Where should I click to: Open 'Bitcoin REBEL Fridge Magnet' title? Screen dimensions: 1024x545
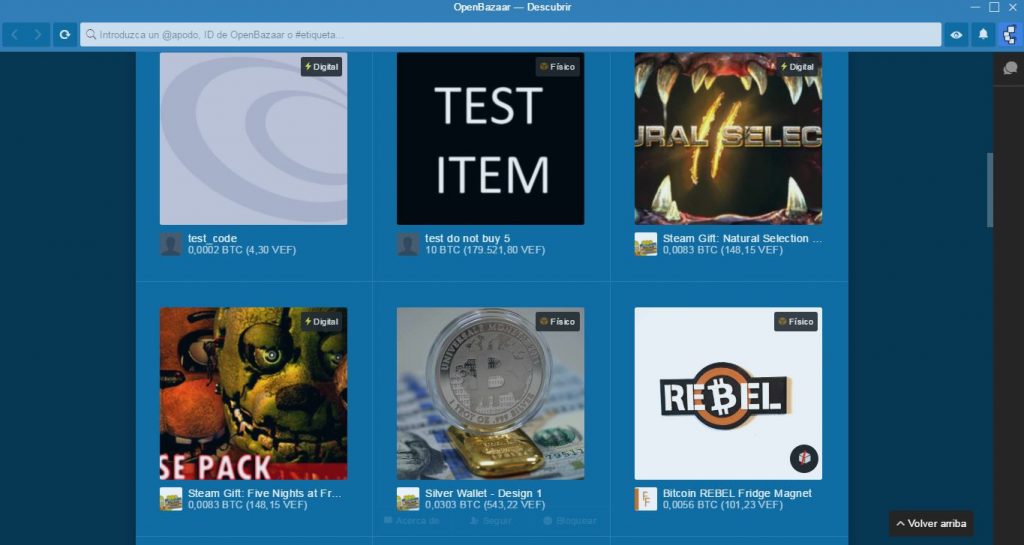coord(737,493)
